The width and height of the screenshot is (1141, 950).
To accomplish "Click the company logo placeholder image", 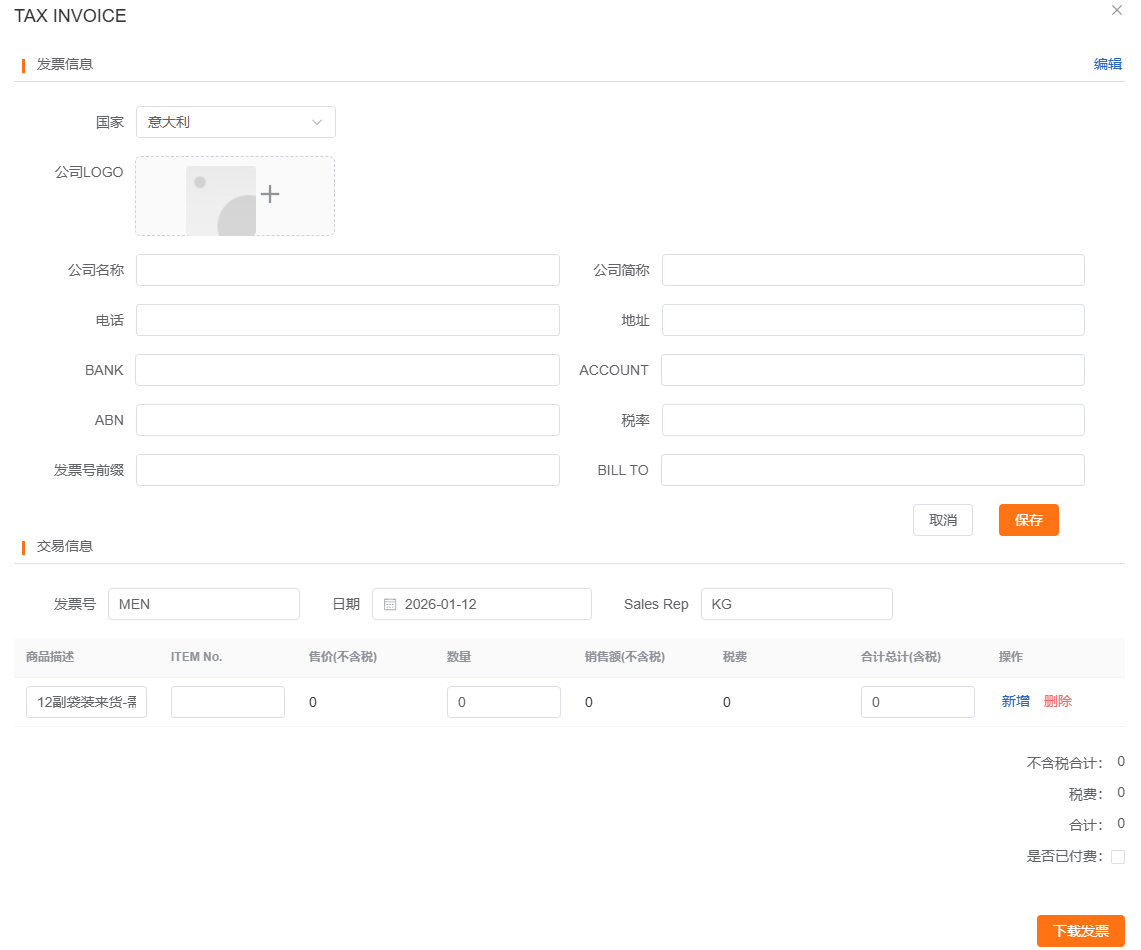I will point(221,200).
